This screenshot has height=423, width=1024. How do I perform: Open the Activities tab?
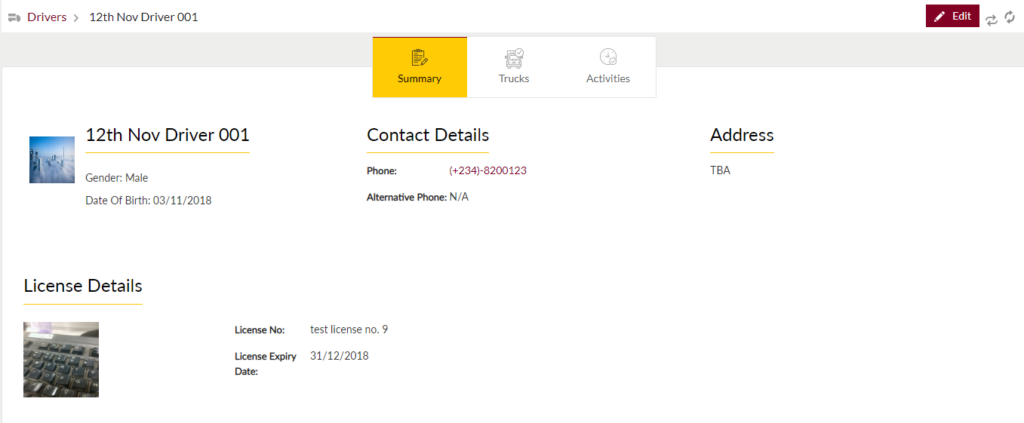click(608, 67)
